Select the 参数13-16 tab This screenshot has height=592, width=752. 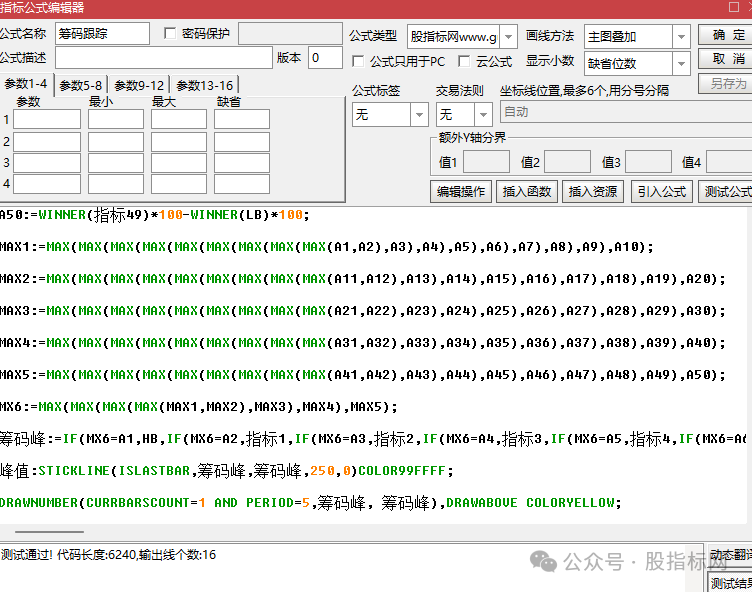click(x=205, y=85)
